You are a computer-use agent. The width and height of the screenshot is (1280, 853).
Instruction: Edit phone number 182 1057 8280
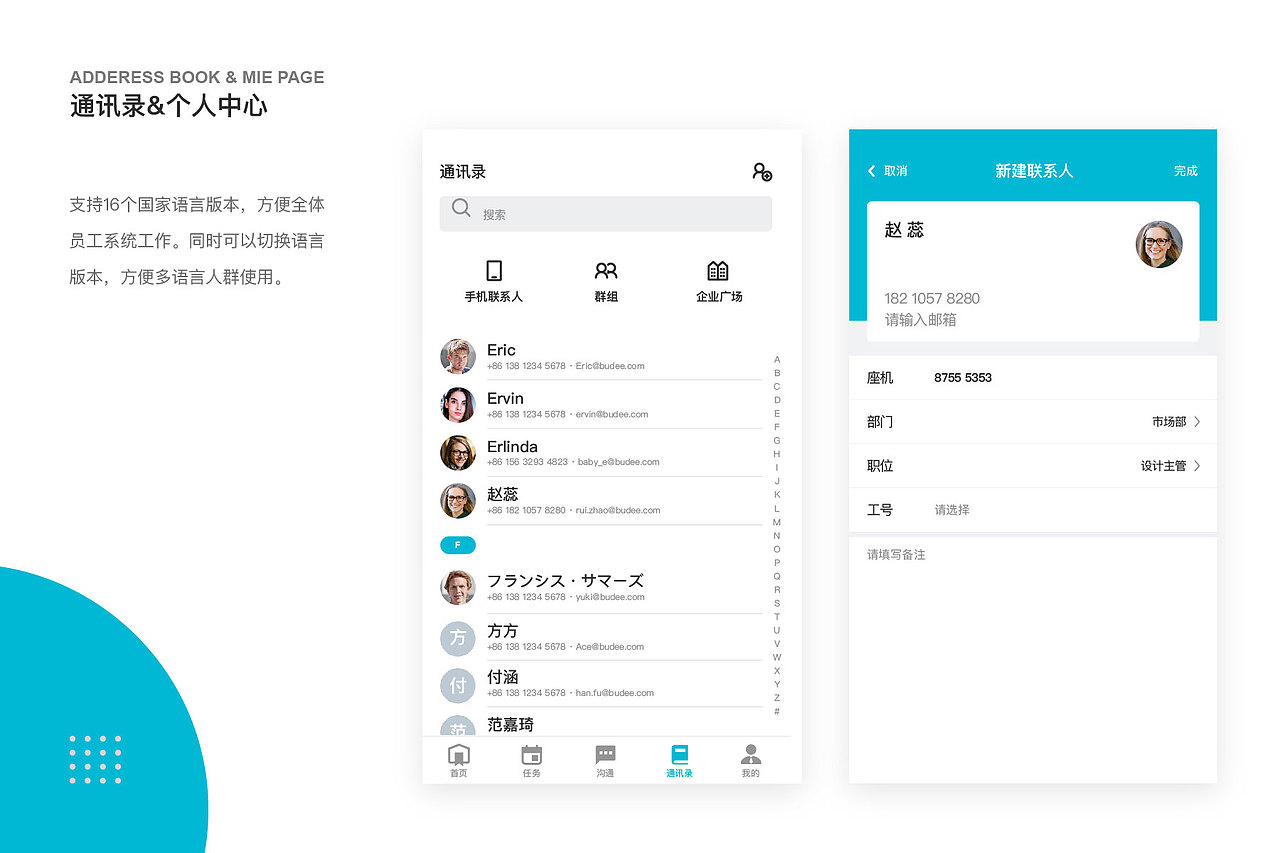coord(932,298)
